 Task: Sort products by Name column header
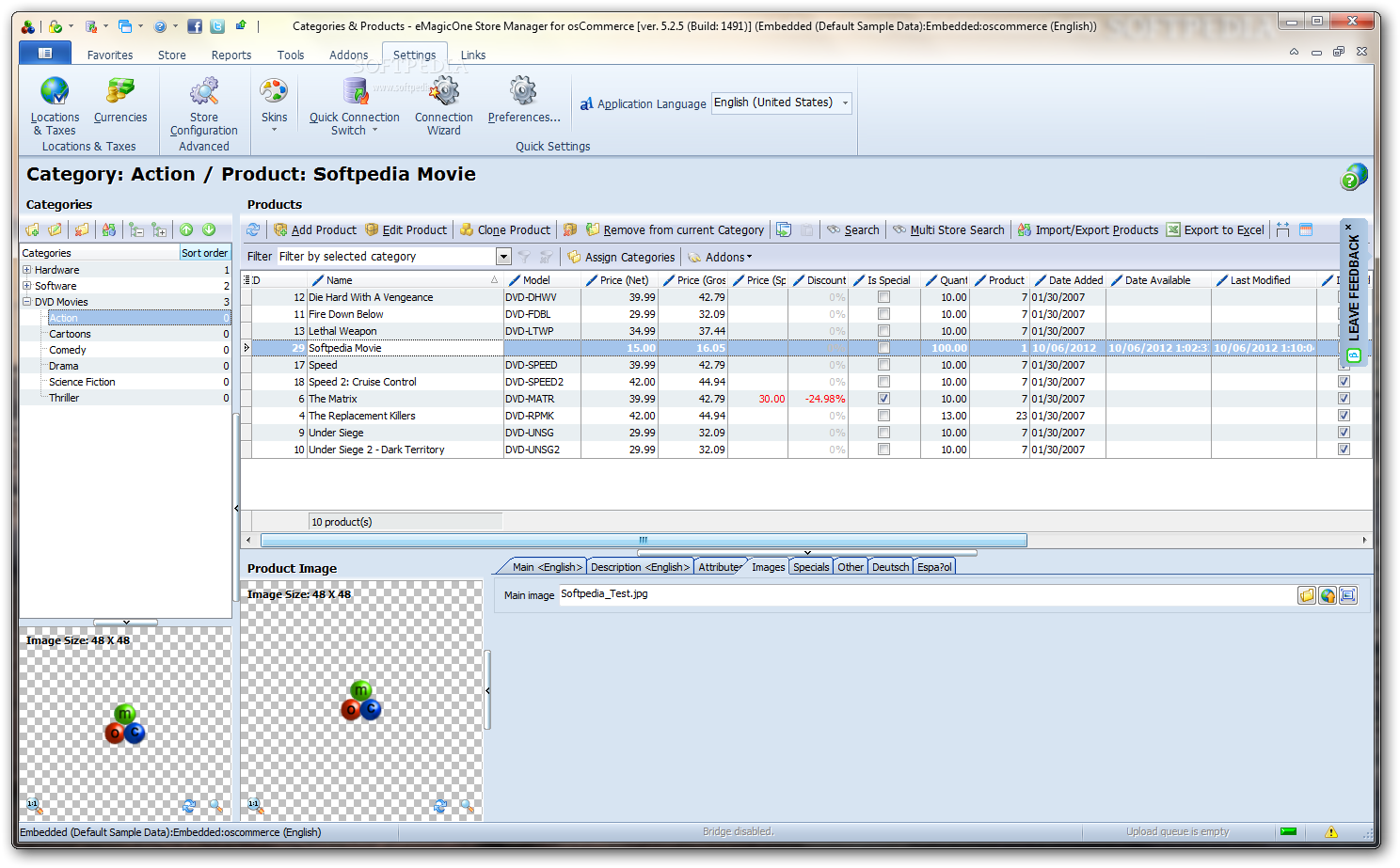(405, 280)
